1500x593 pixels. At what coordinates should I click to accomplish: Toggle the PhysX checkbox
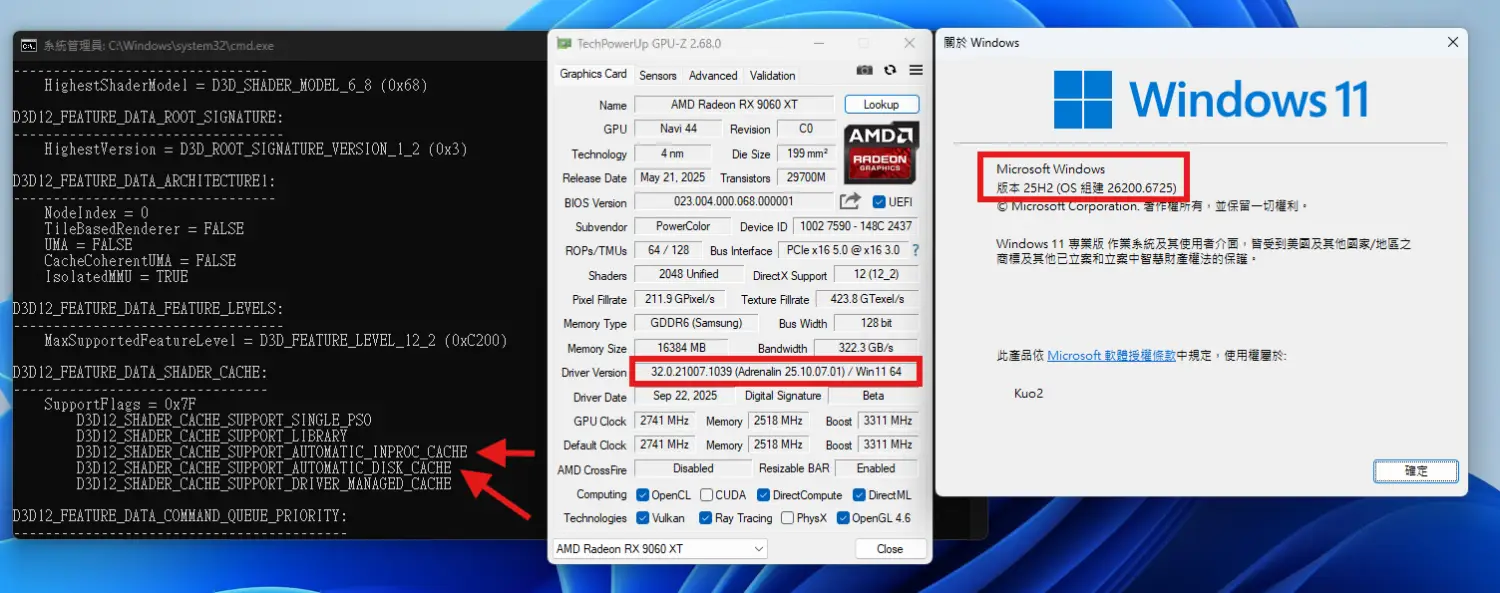(787, 518)
